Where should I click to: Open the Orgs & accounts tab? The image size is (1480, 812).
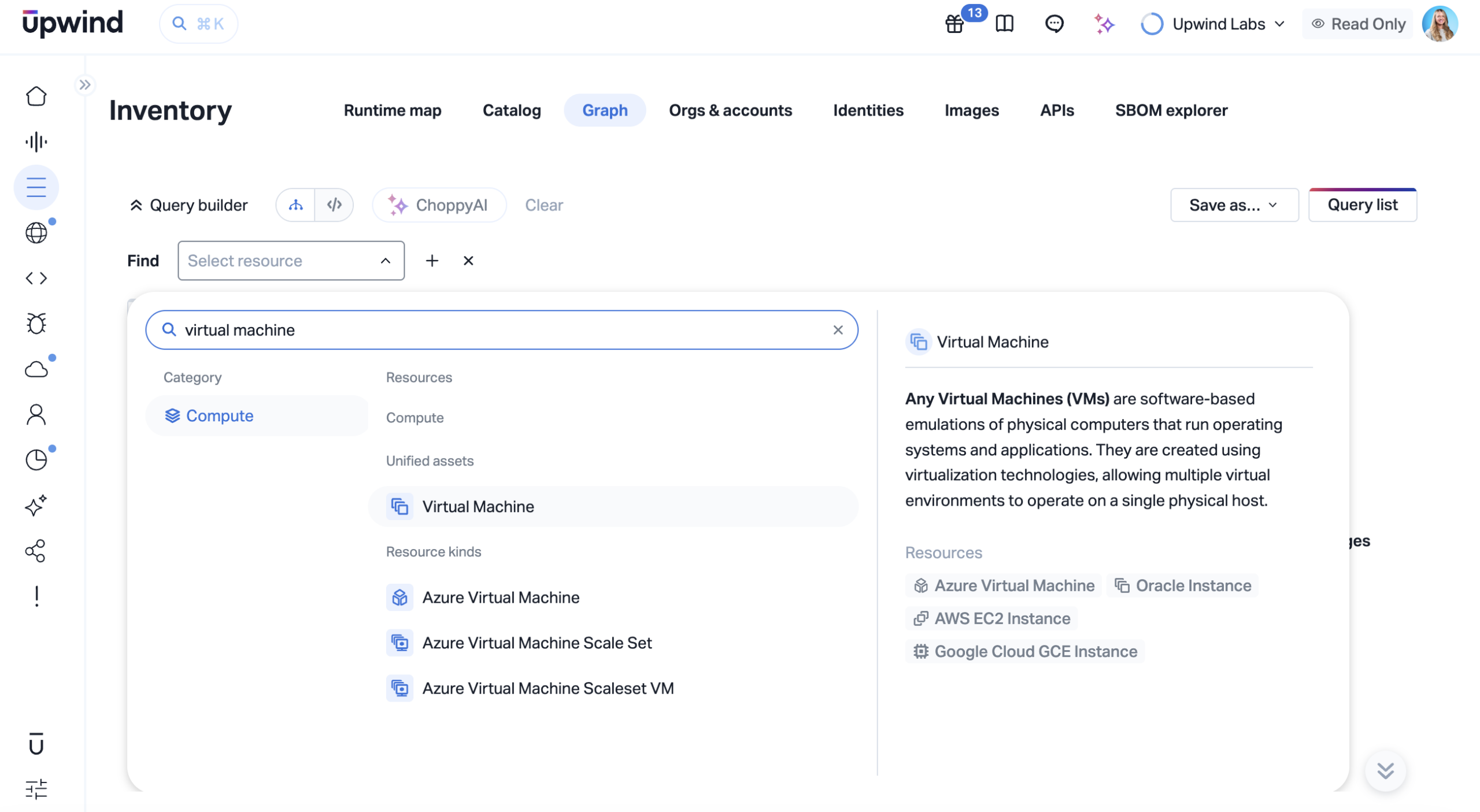(730, 110)
